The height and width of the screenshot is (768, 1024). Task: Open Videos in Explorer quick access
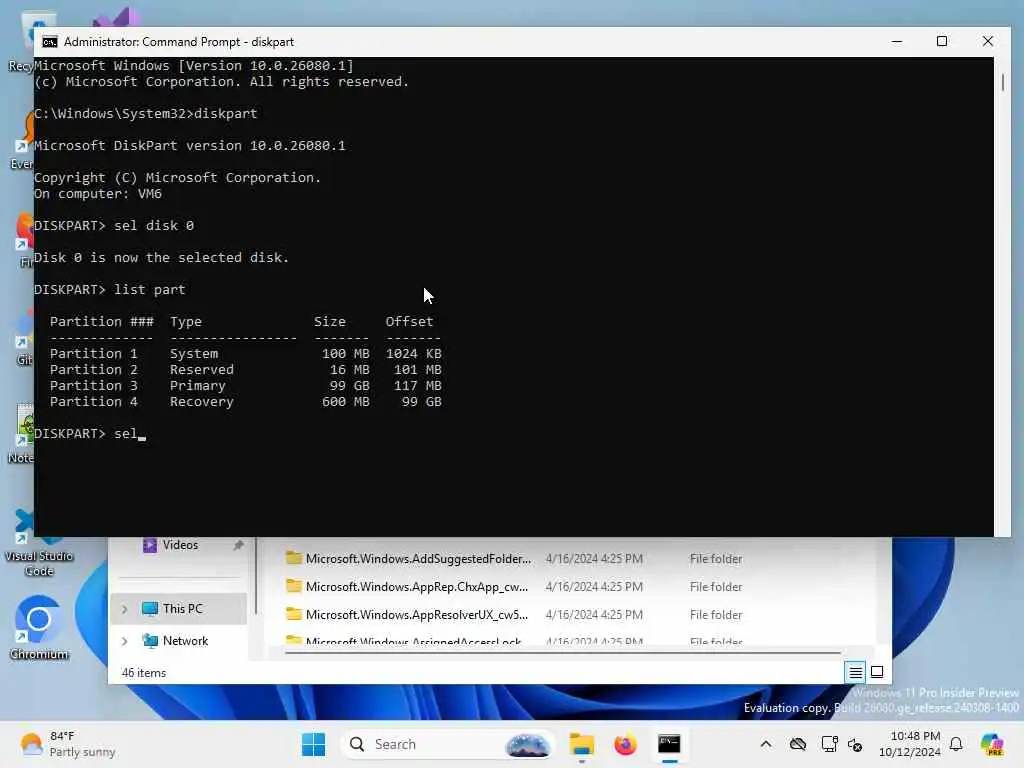[180, 545]
